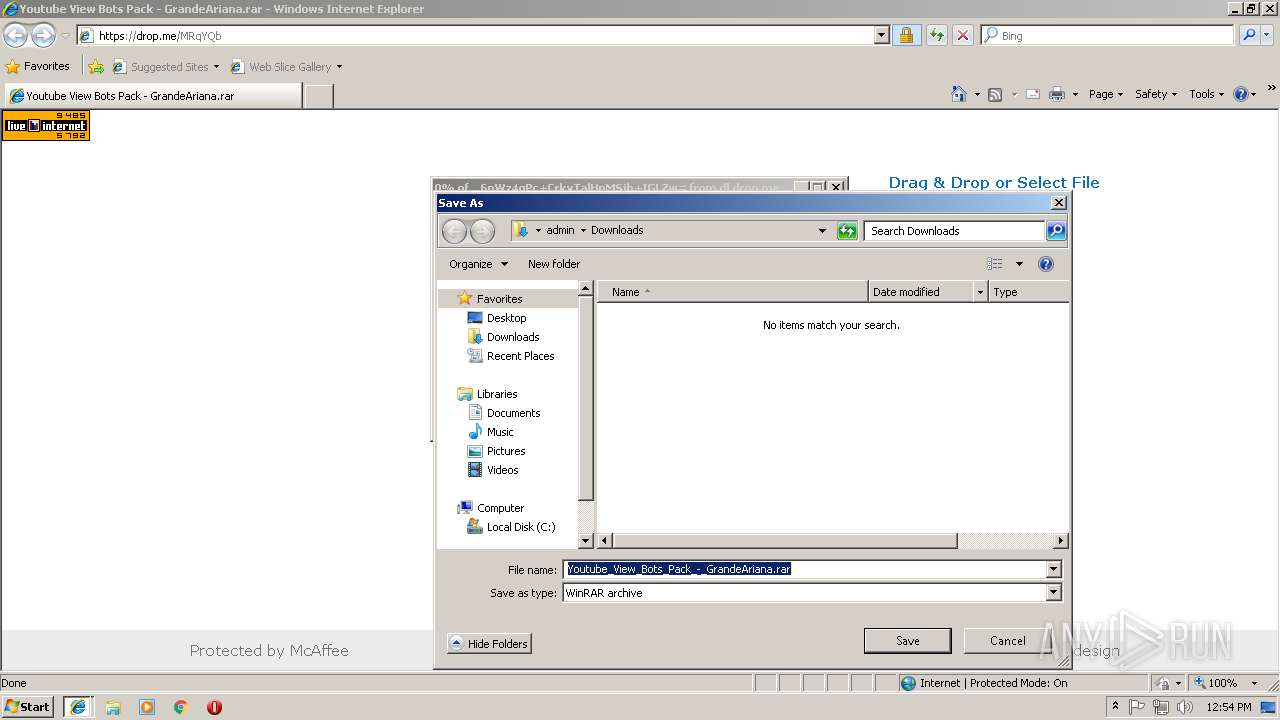1280x720 pixels.
Task: Open the Date modified column filter arrow
Action: (980, 292)
